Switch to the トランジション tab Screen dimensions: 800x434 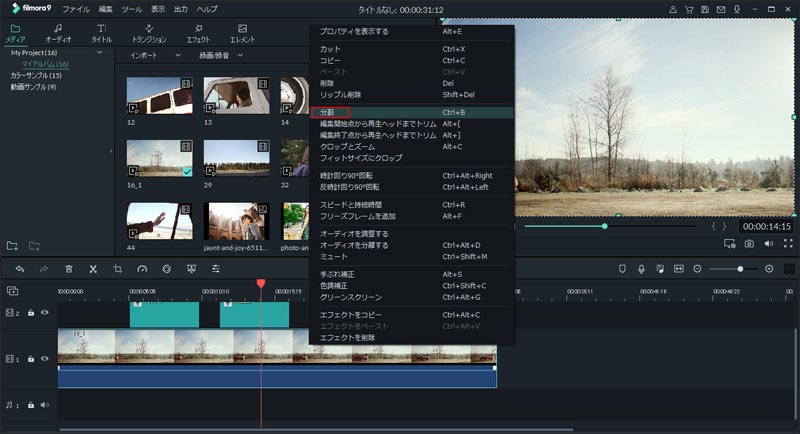coord(149,34)
